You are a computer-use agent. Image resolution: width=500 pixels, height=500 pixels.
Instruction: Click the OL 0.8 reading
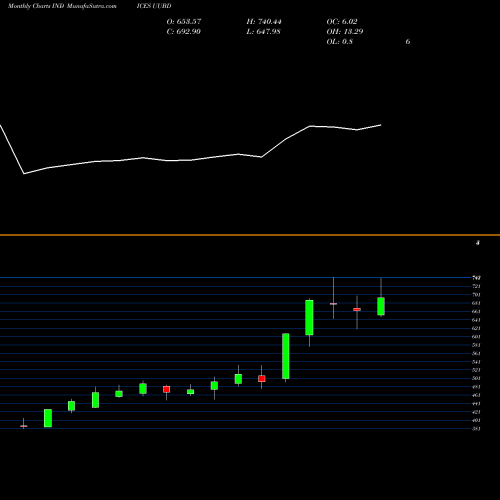[340, 42]
